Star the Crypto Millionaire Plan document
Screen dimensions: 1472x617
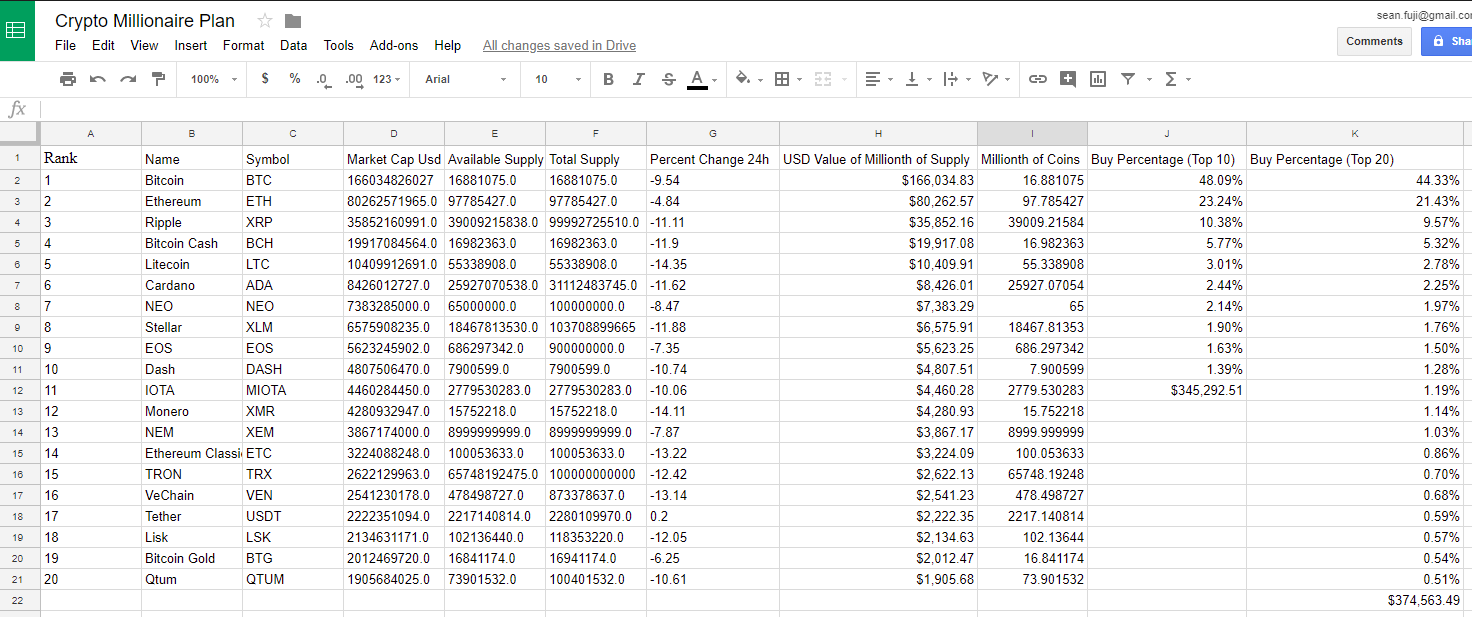(265, 21)
